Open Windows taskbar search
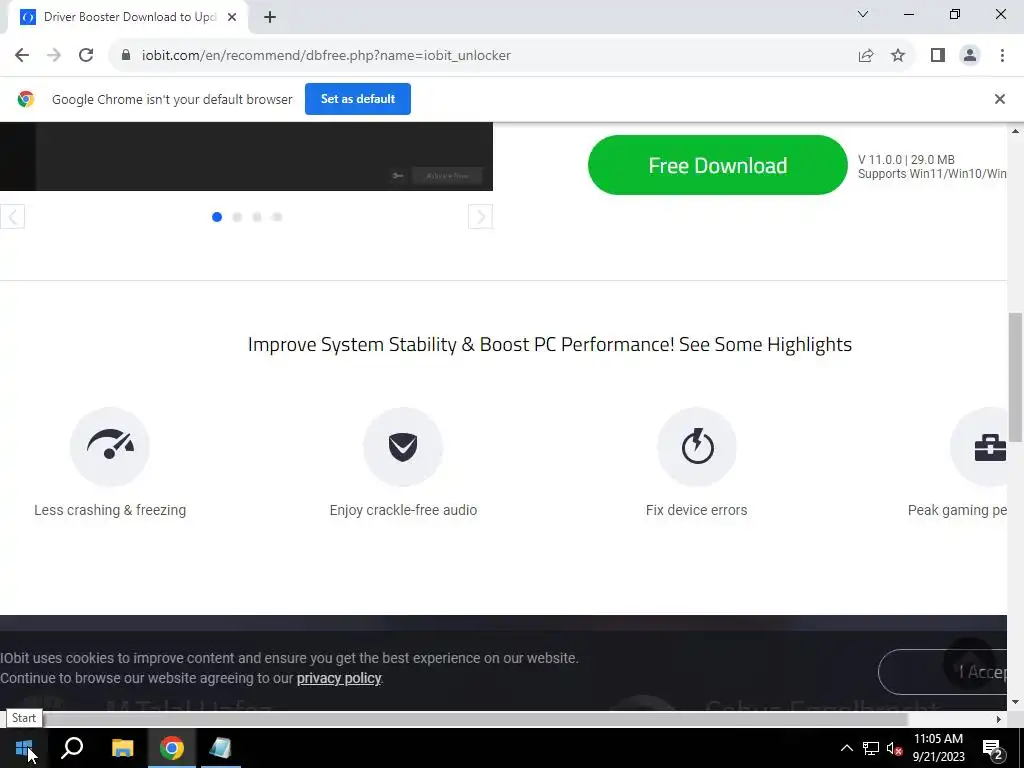1024x768 pixels. [72, 748]
